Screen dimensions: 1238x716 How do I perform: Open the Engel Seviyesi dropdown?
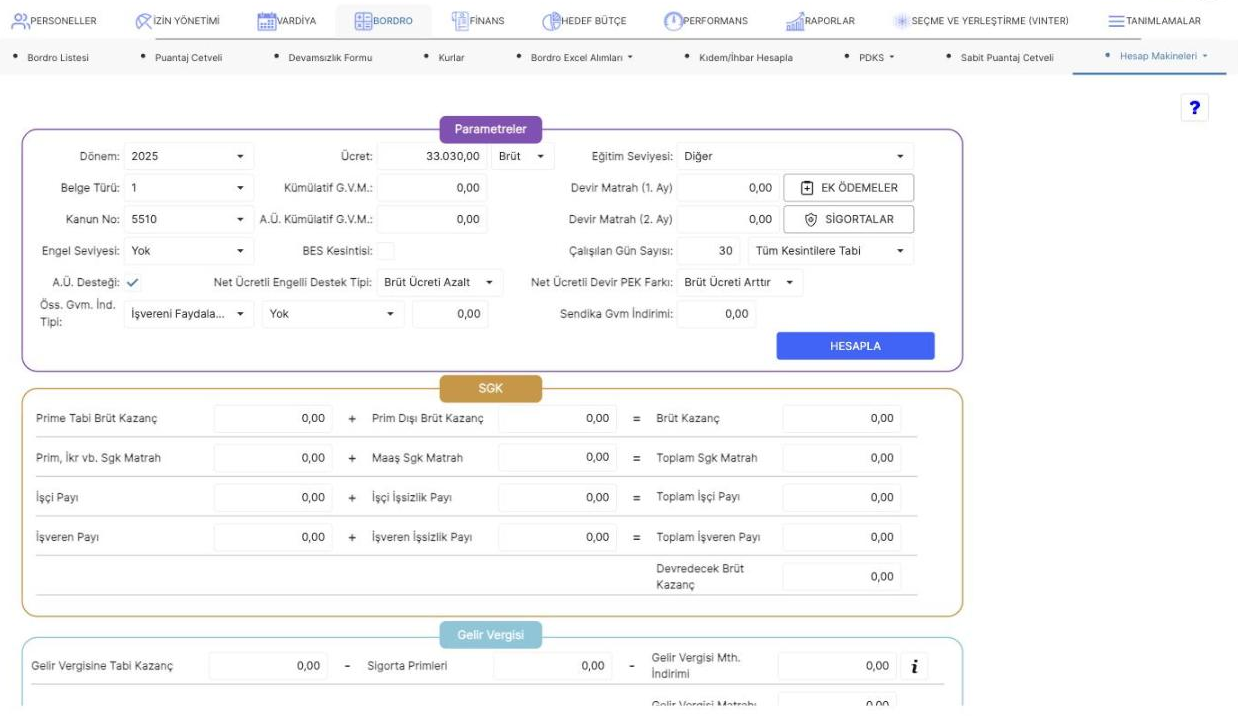(x=189, y=250)
